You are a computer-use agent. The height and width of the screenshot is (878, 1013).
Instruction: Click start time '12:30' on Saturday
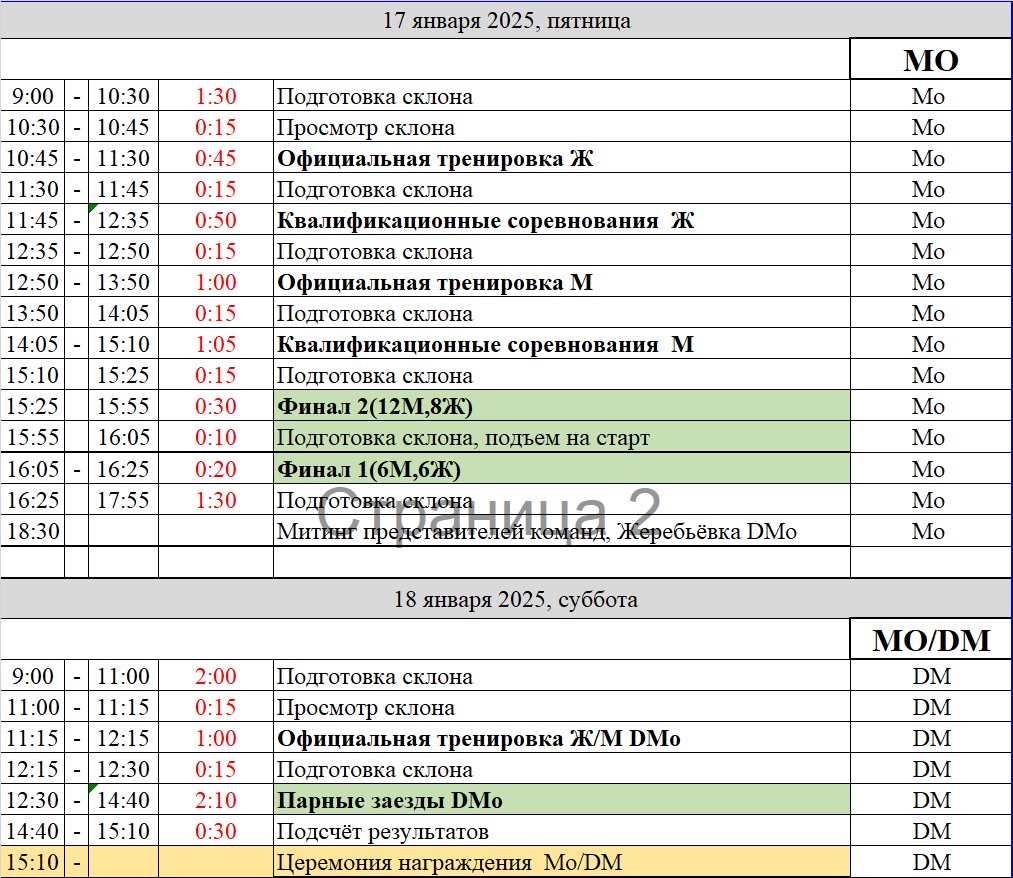click(33, 800)
